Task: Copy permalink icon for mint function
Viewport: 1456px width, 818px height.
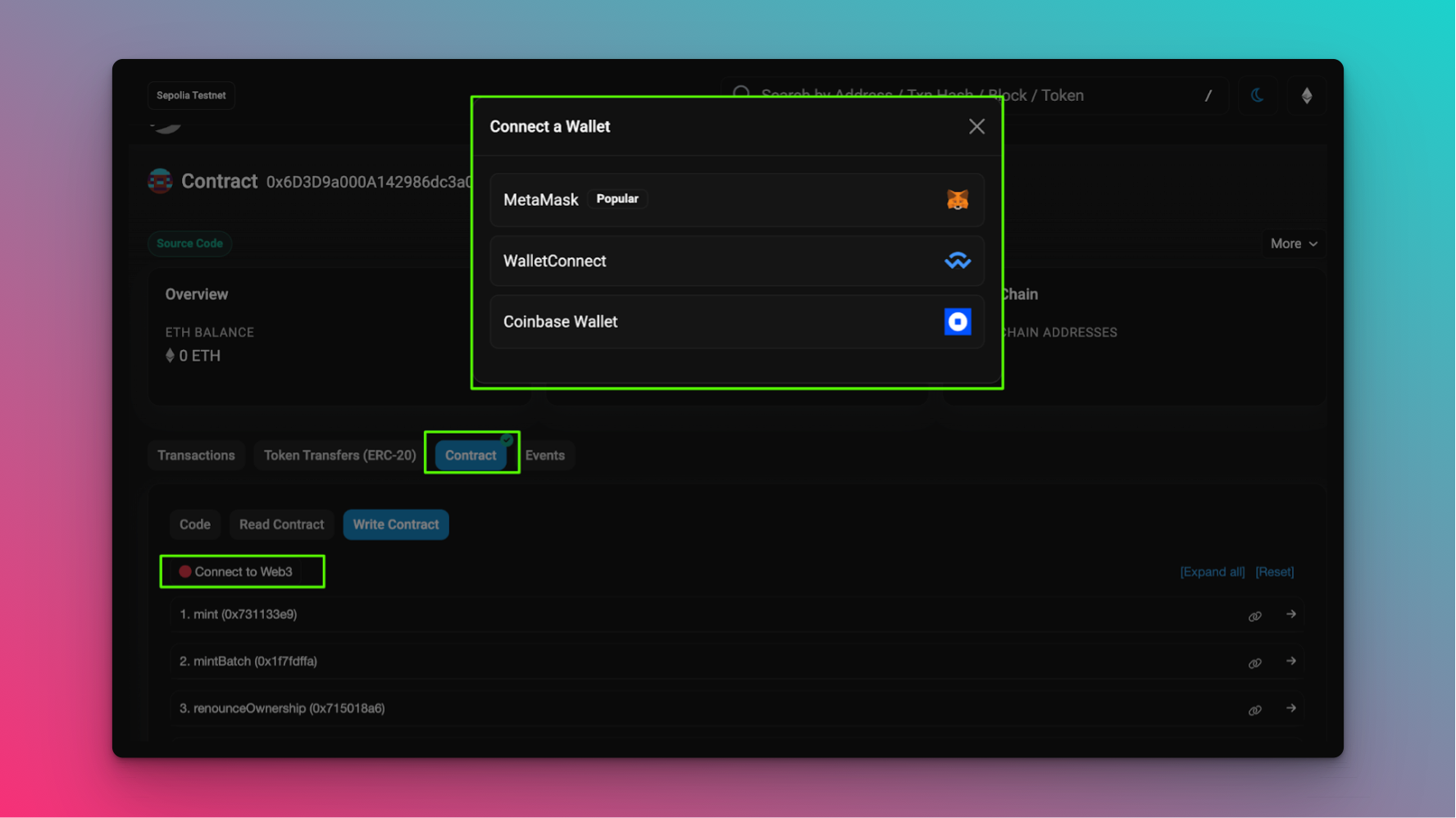Action: [x=1254, y=616]
